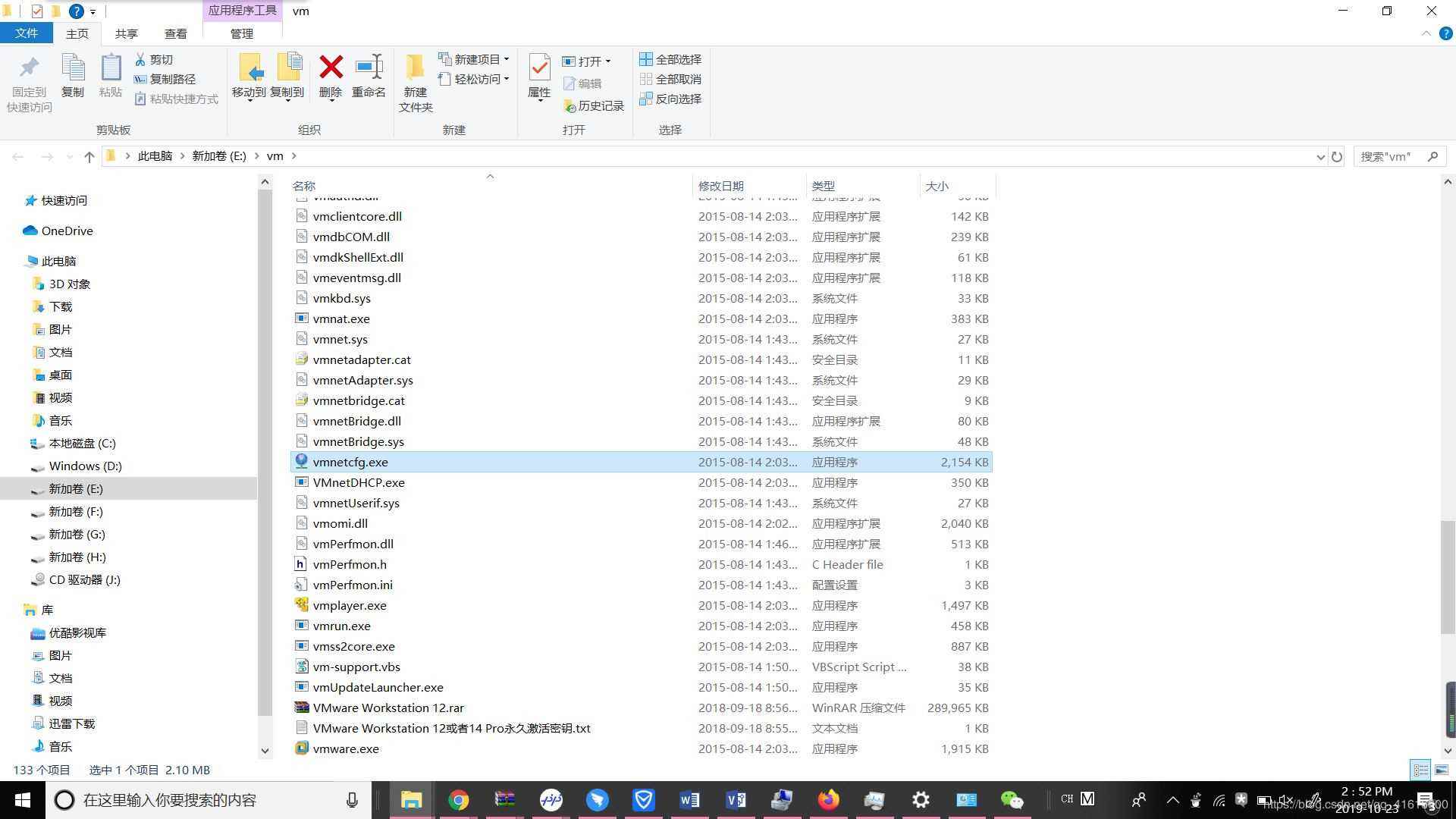The height and width of the screenshot is (819, 1456).
Task: Launch WeChat from the taskbar
Action: (x=1013, y=799)
